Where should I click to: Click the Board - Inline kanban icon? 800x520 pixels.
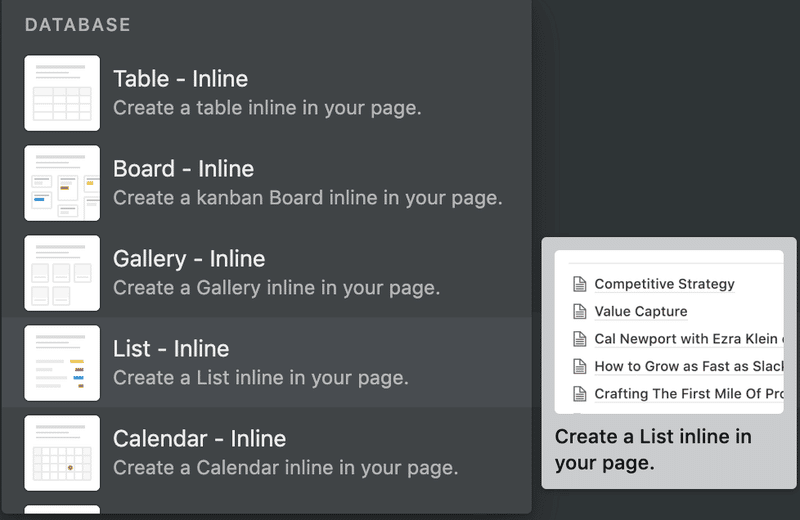pyautogui.click(x=62, y=183)
